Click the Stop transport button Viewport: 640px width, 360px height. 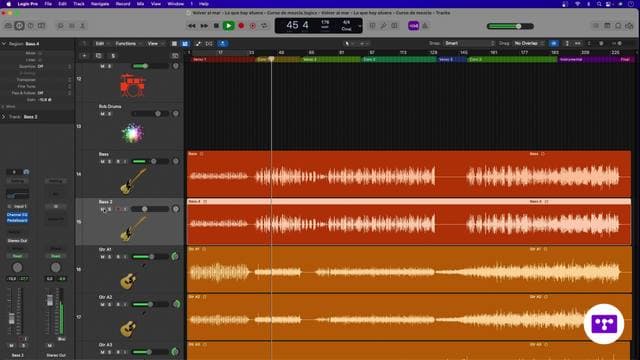216,26
